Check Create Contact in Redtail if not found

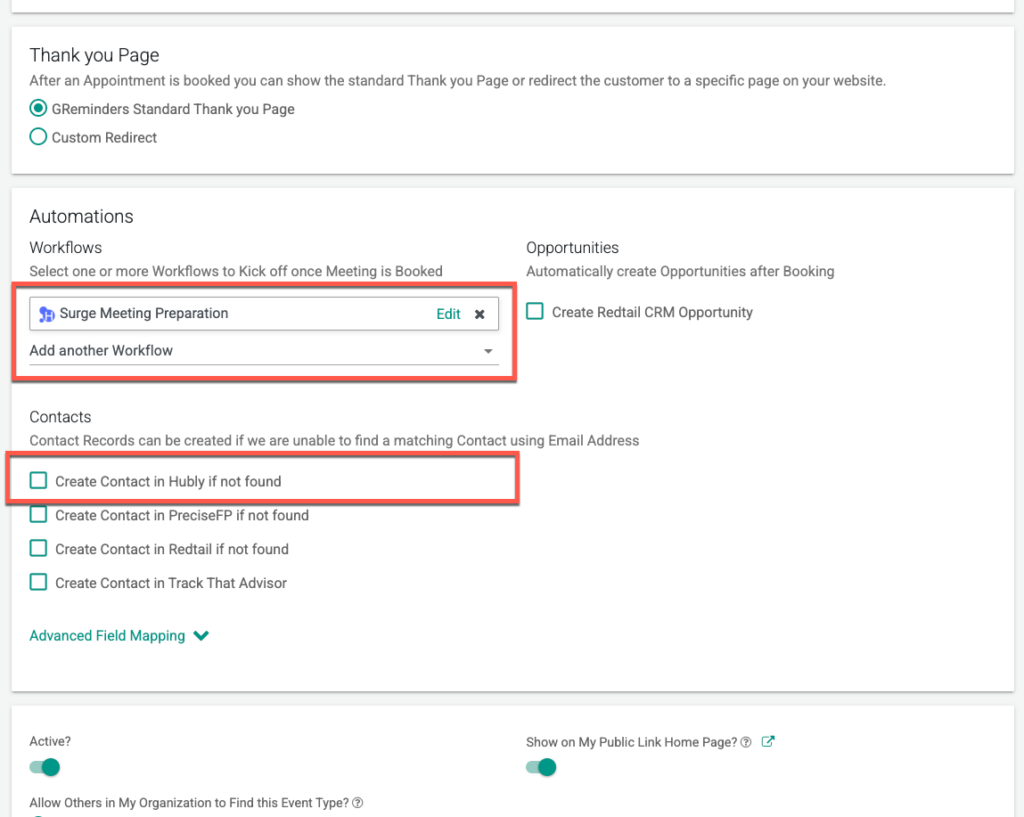(38, 549)
